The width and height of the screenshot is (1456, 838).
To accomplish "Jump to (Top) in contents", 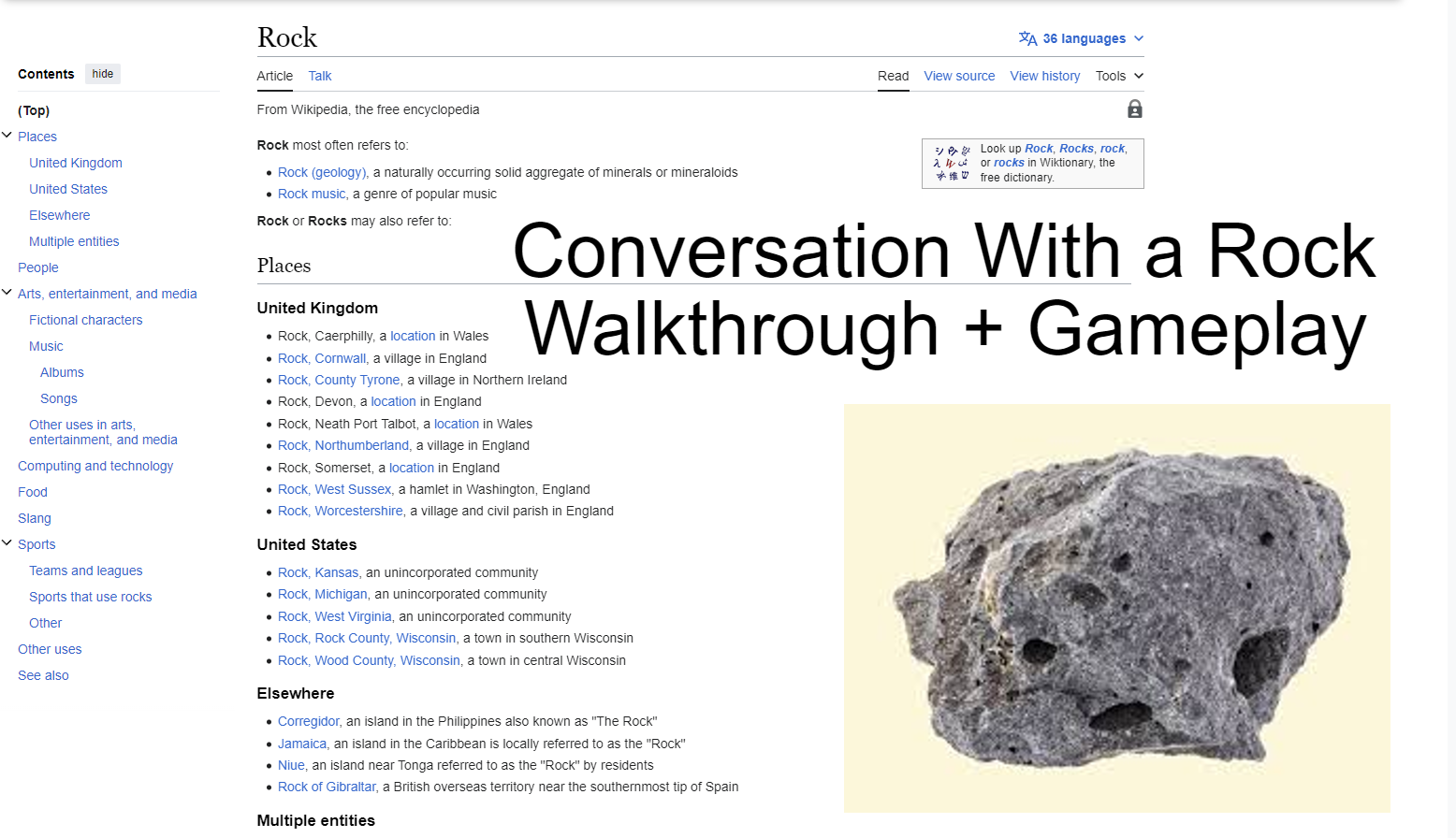I will coord(34,110).
